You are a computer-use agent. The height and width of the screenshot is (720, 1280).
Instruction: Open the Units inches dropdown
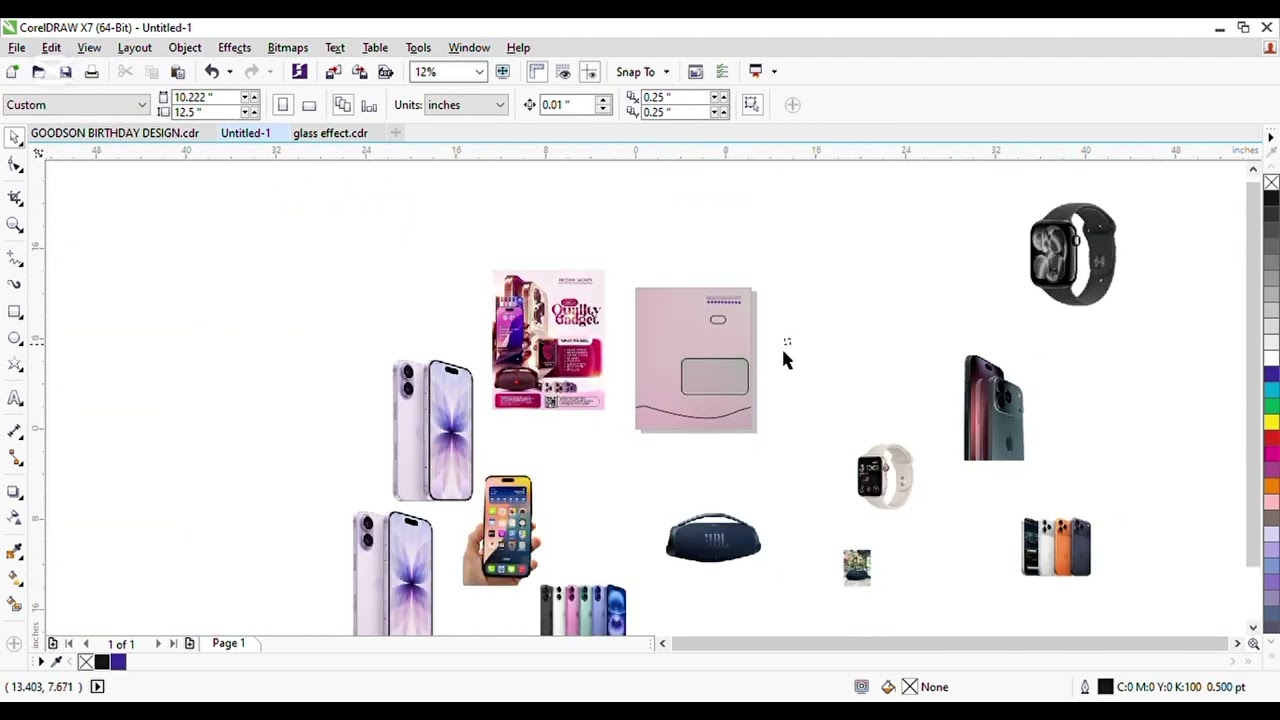click(500, 105)
